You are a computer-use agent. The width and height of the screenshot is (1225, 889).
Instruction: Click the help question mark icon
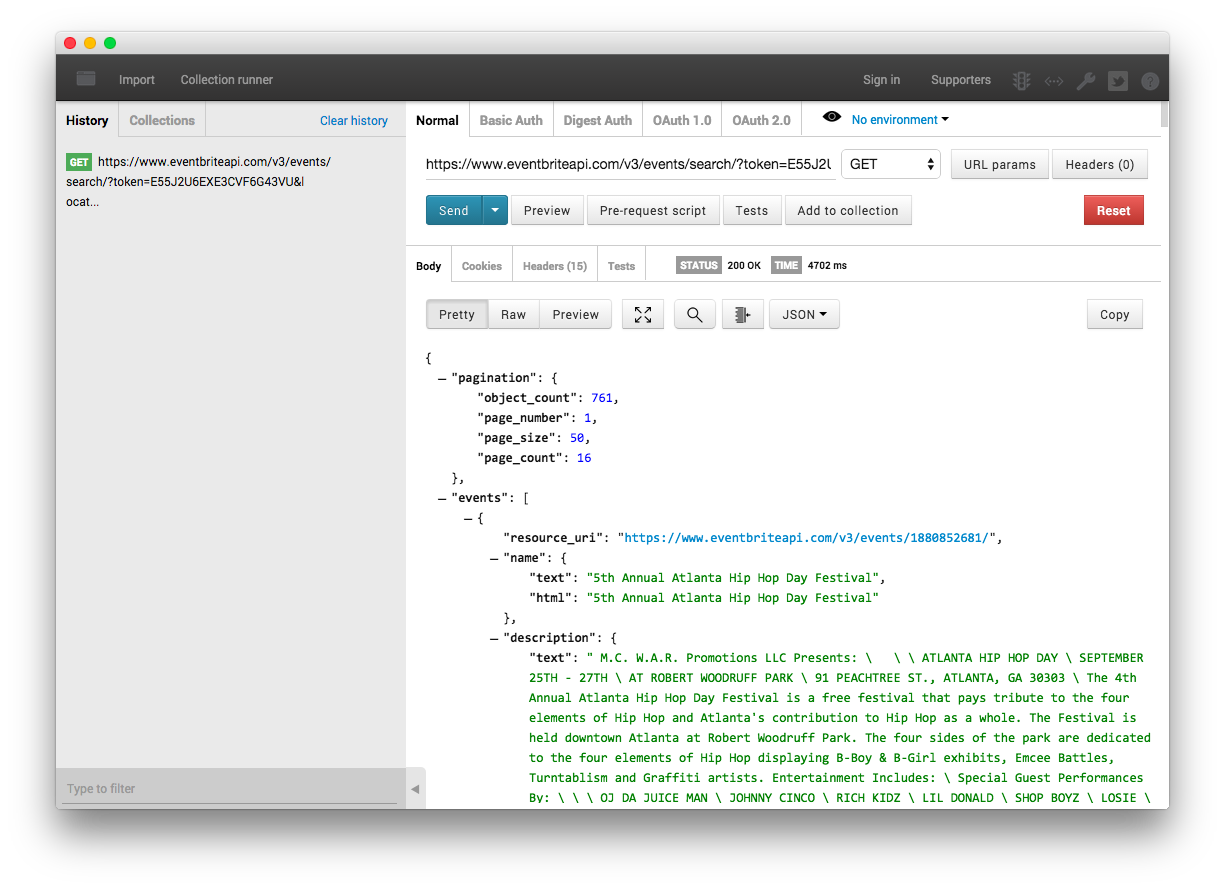pos(1150,81)
